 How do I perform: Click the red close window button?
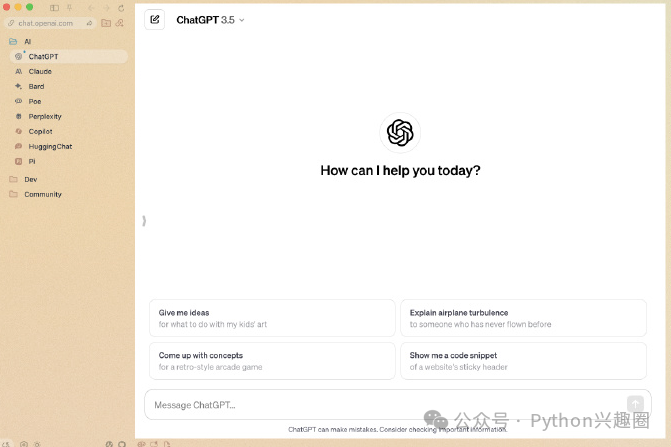click(x=6, y=7)
